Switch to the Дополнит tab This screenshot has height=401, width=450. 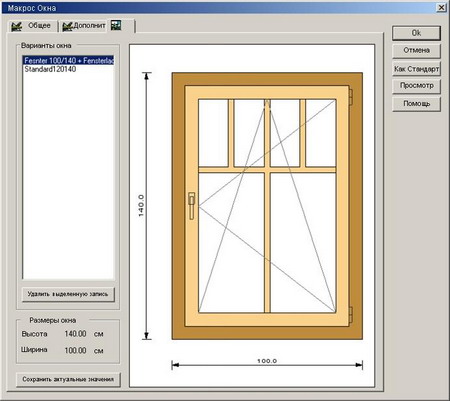(x=84, y=26)
